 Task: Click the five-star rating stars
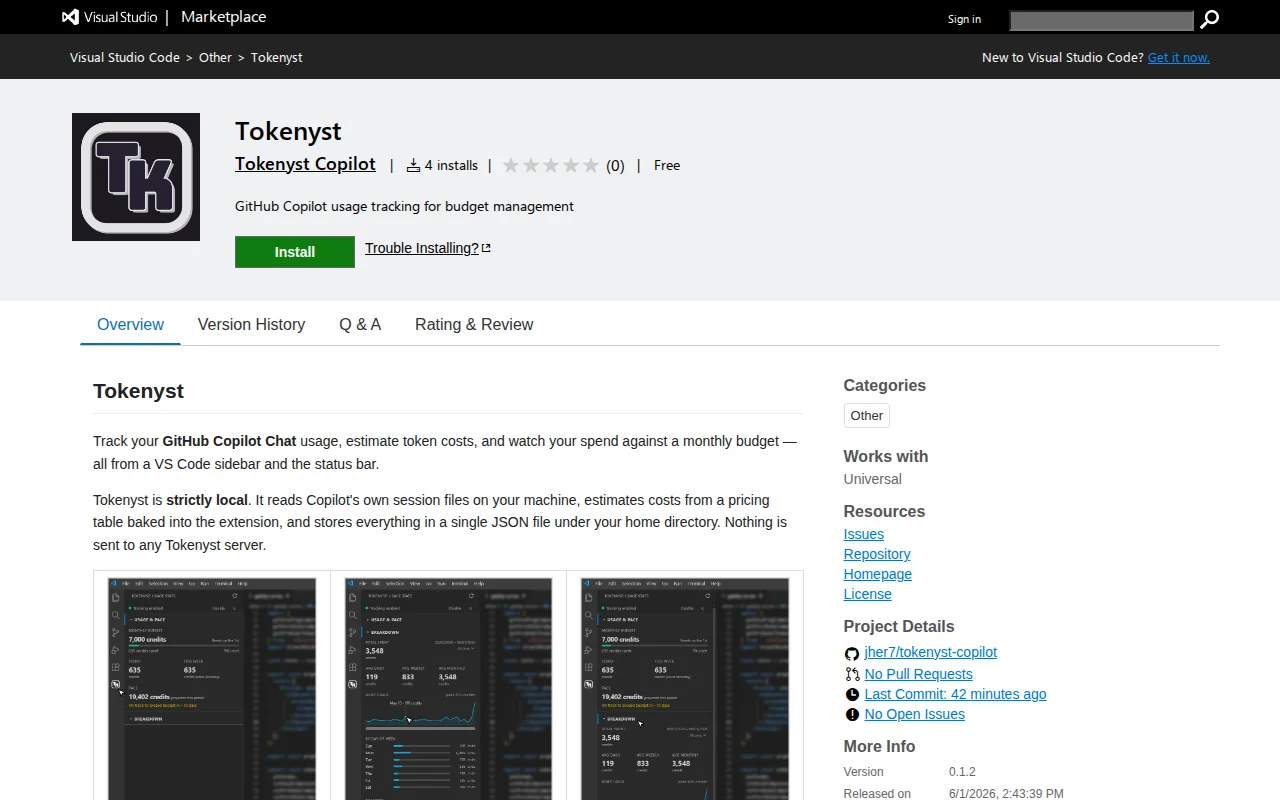tap(551, 166)
